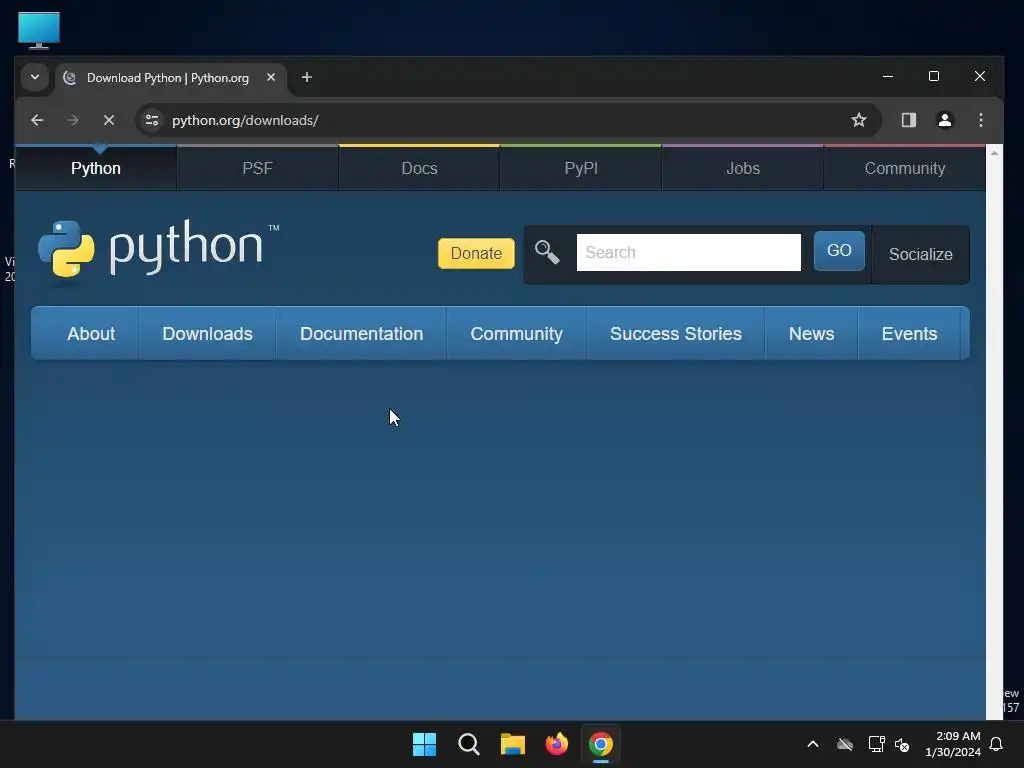The height and width of the screenshot is (768, 1024).
Task: Open File Explorer from taskbar
Action: pos(513,744)
